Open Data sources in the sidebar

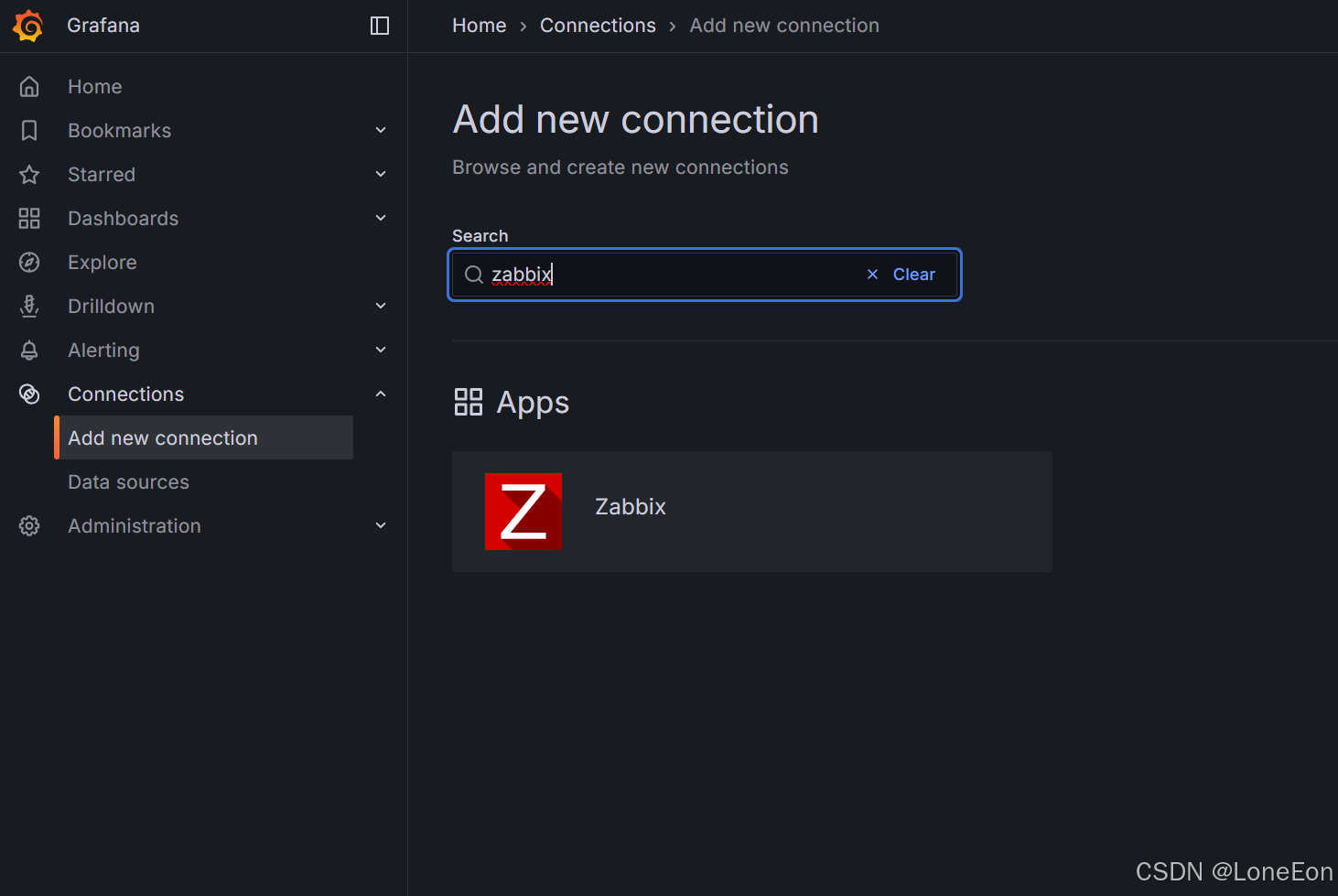click(129, 482)
